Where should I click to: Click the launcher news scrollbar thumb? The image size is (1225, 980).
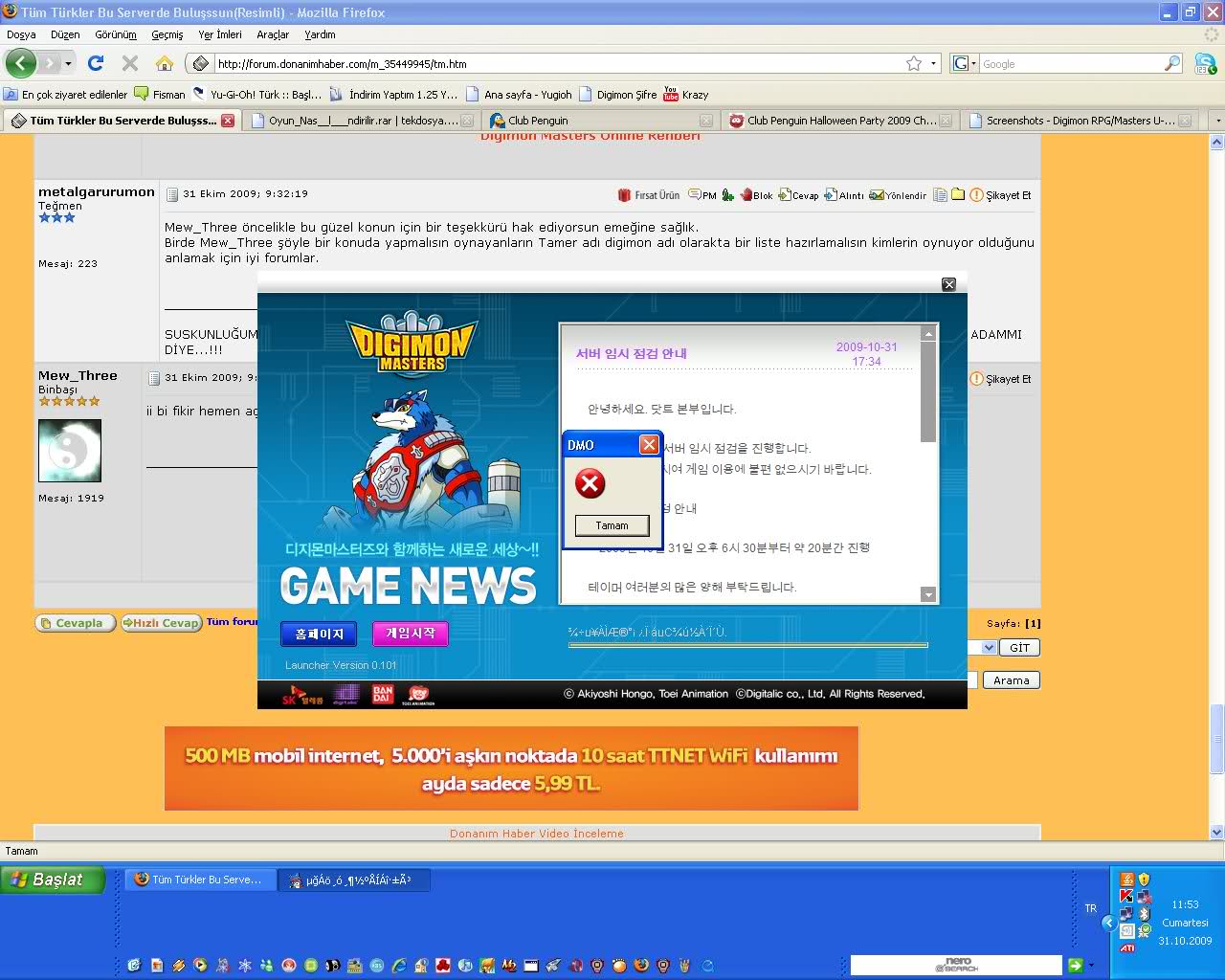[x=927, y=392]
